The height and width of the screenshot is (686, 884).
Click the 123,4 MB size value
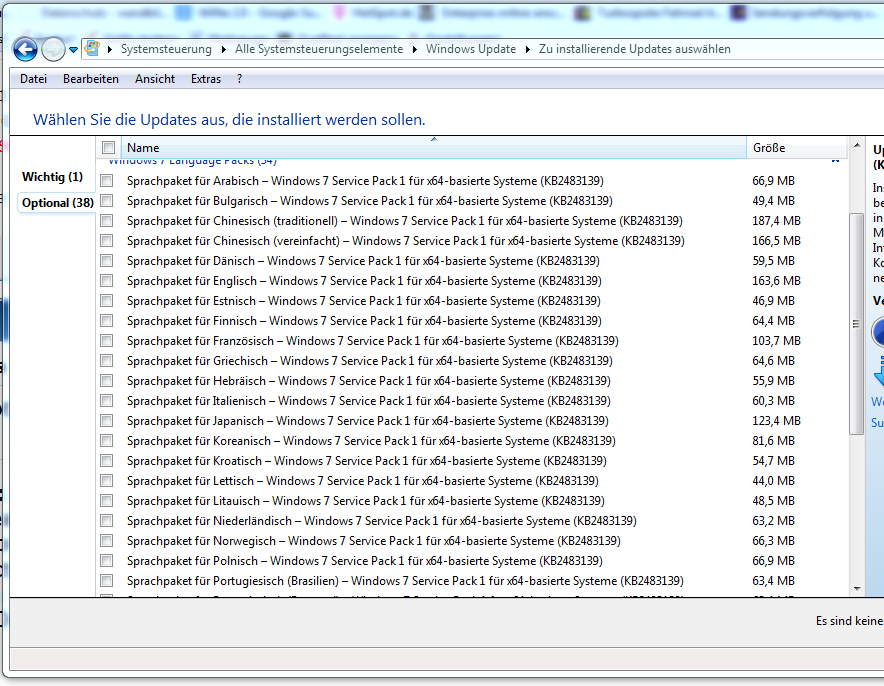pyautogui.click(x=776, y=421)
